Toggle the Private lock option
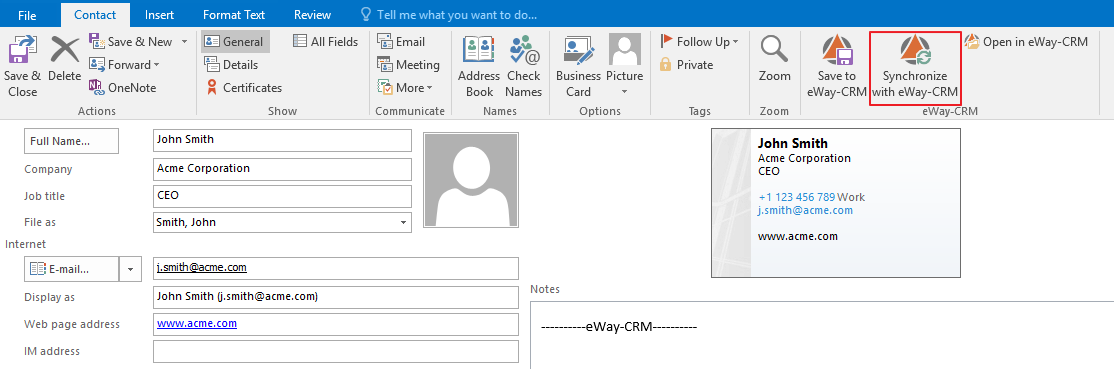 tap(686, 65)
